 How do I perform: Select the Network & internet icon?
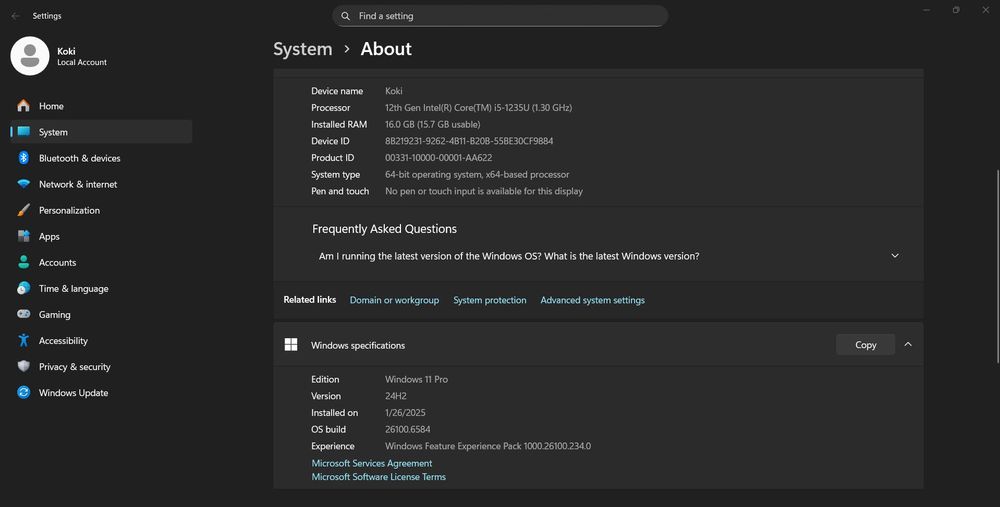tap(23, 184)
